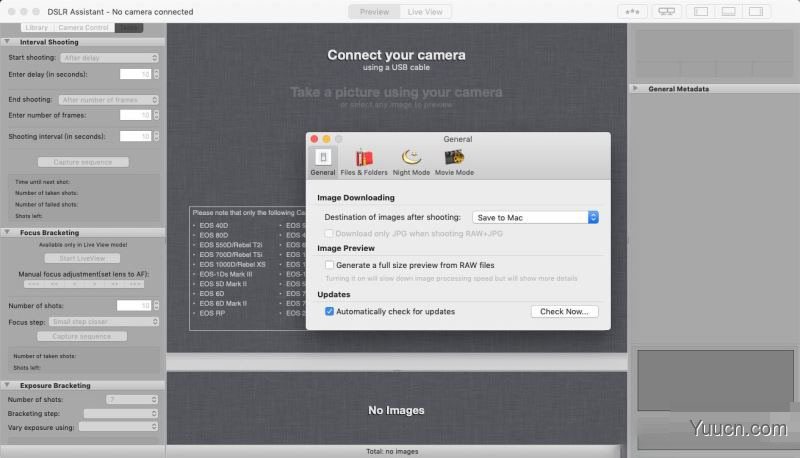Image resolution: width=800 pixels, height=458 pixels.
Task: Collapse the Interval Shooting section
Action: [7, 42]
